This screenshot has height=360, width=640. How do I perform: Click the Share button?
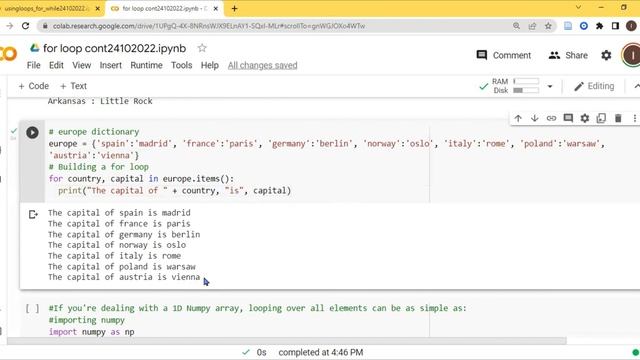pos(568,55)
